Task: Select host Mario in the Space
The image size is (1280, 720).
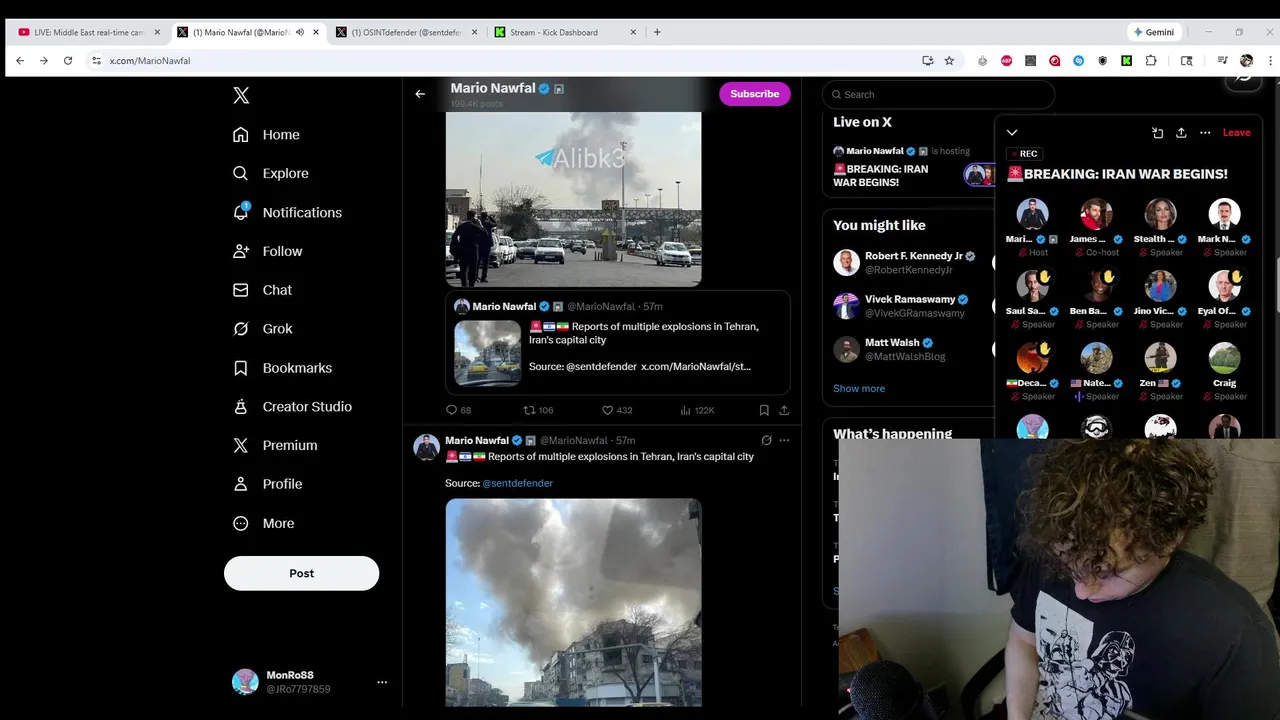Action: 1032,228
